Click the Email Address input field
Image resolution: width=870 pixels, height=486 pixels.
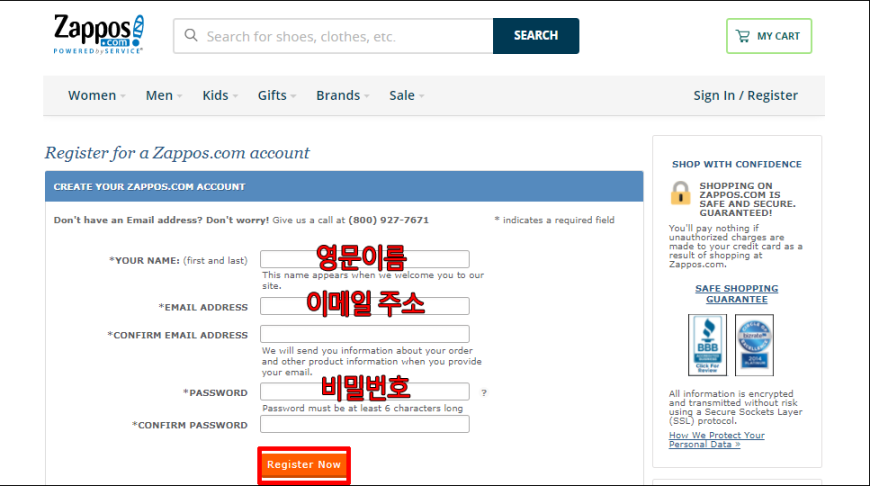tap(365, 306)
